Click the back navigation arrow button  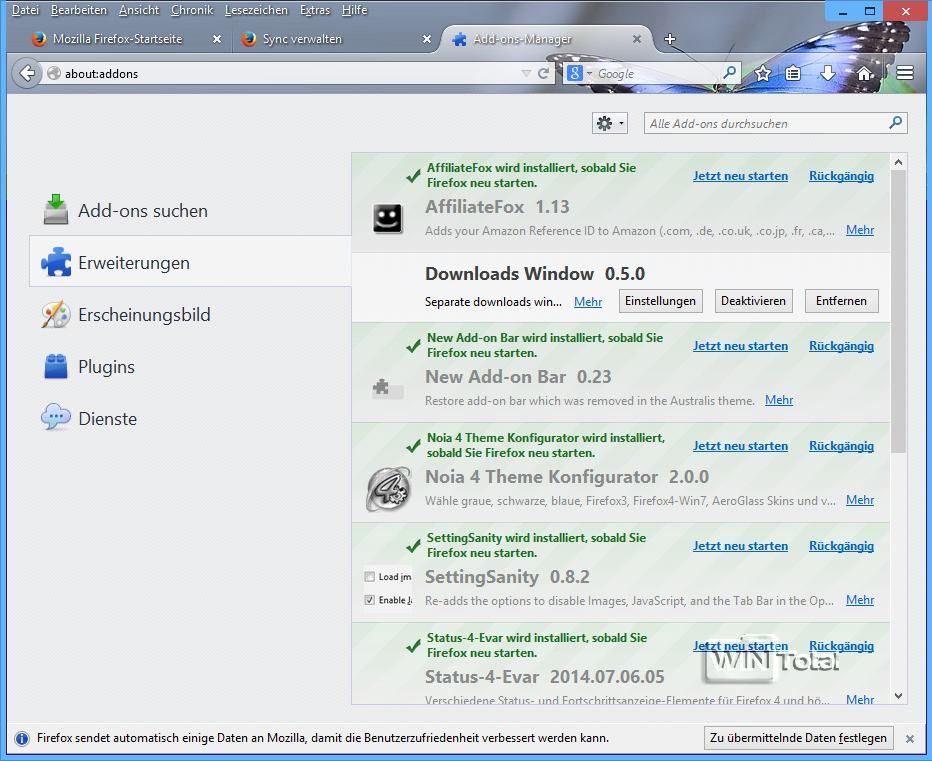tap(26, 73)
